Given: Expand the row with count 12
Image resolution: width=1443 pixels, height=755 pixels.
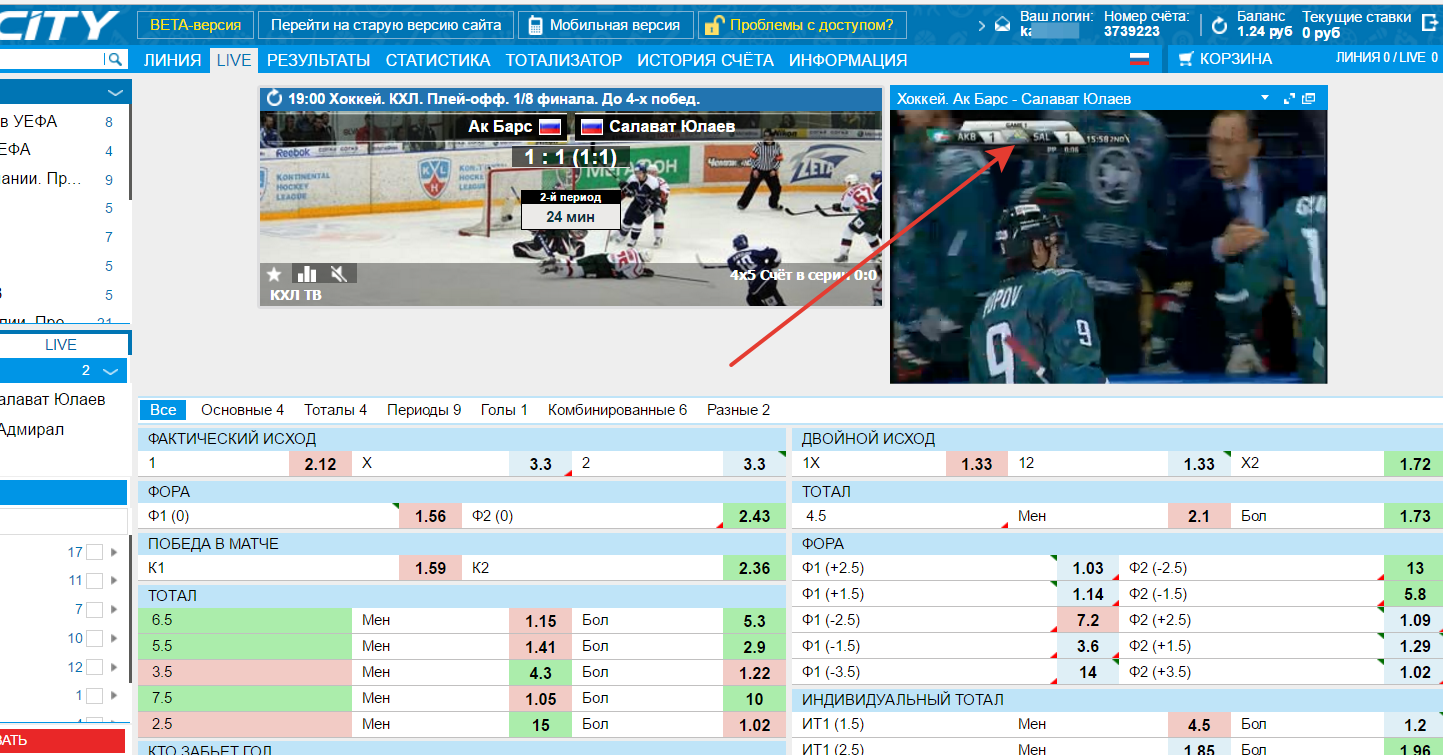Looking at the screenshot, I should coord(114,667).
